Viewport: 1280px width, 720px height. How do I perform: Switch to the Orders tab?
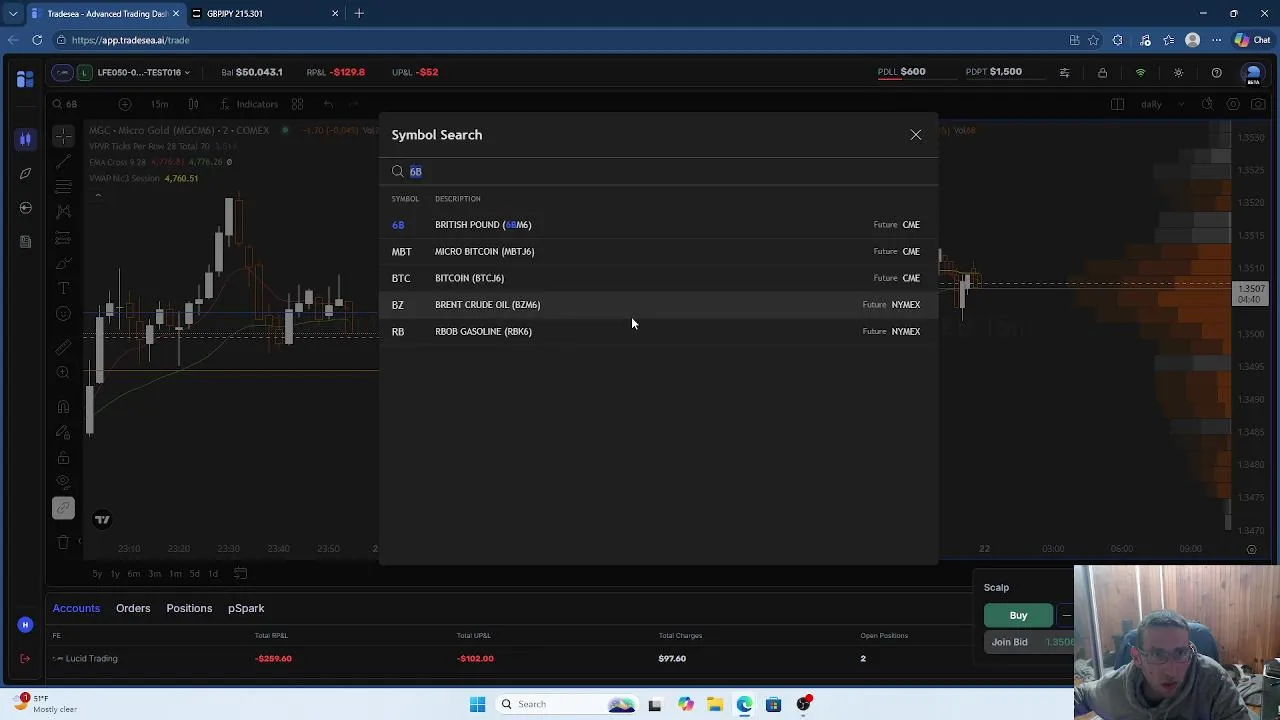(133, 608)
